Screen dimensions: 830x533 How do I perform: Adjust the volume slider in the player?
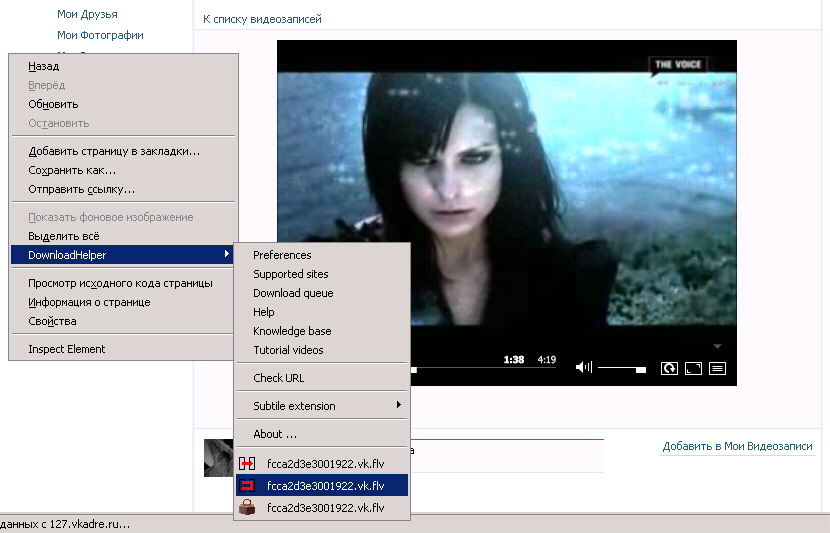coord(622,368)
